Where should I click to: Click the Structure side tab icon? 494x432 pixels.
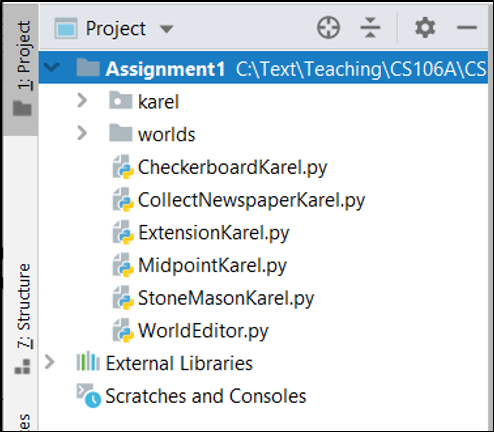[22, 366]
